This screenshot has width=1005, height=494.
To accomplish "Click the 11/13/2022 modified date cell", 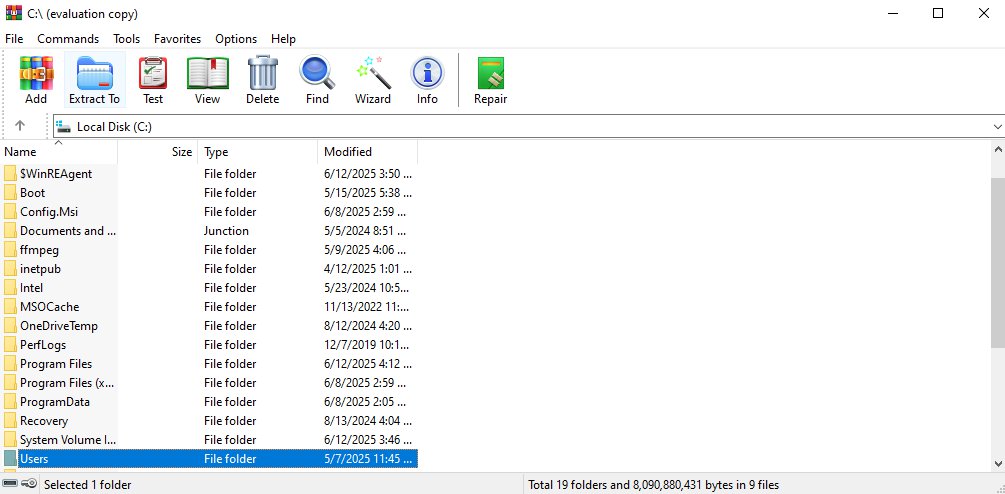I will [x=367, y=307].
